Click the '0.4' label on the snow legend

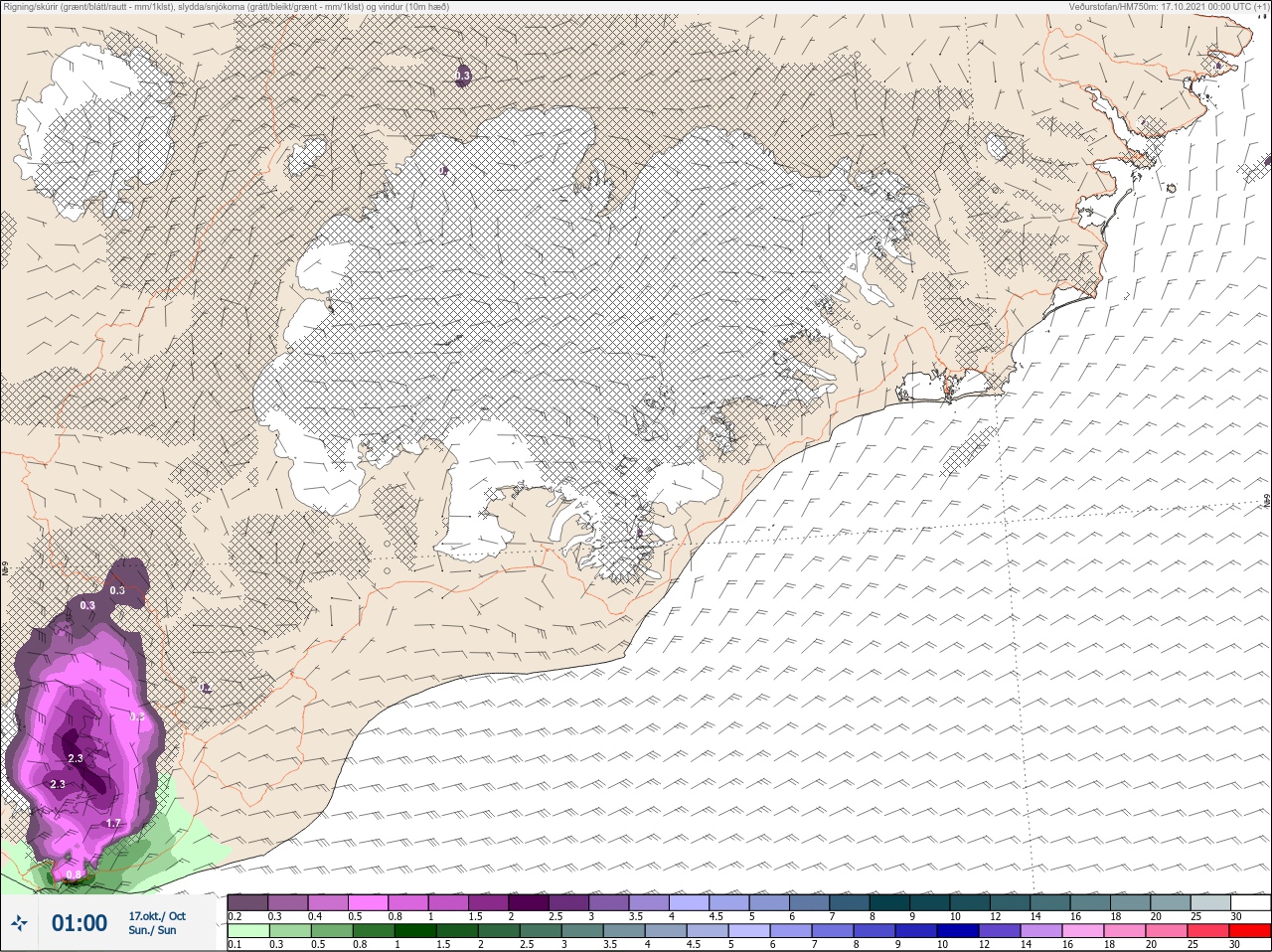tap(315, 916)
